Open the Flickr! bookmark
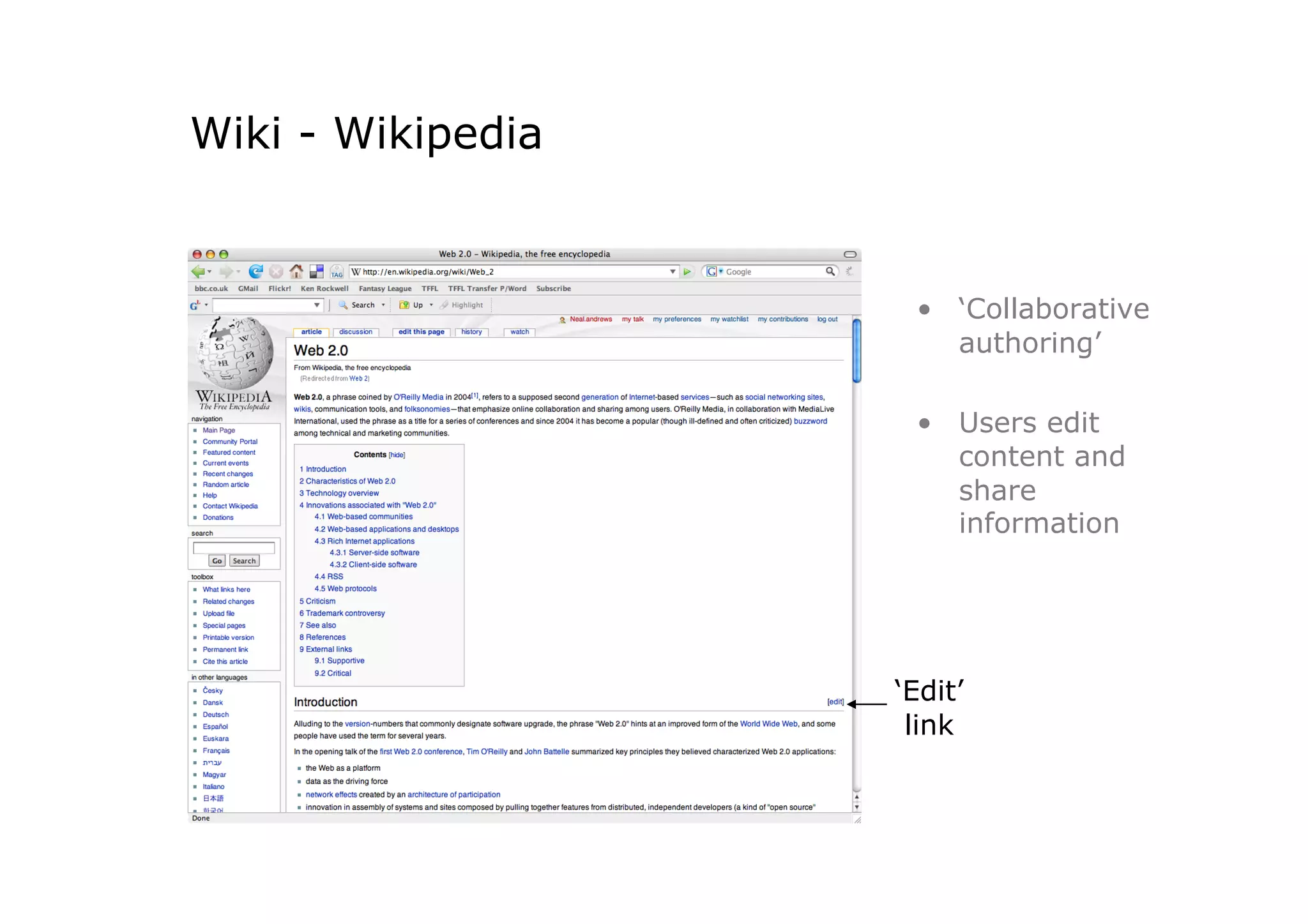1308x924 pixels. [x=280, y=289]
